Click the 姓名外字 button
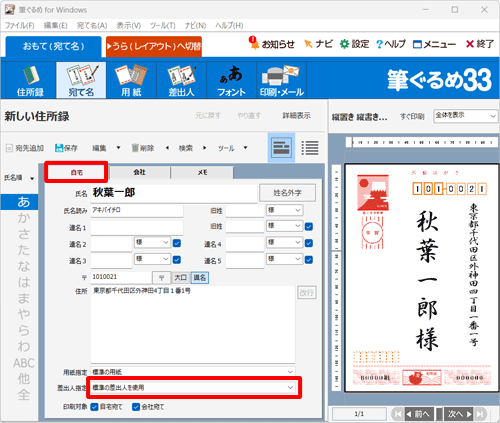500x423 pixels. [287, 193]
